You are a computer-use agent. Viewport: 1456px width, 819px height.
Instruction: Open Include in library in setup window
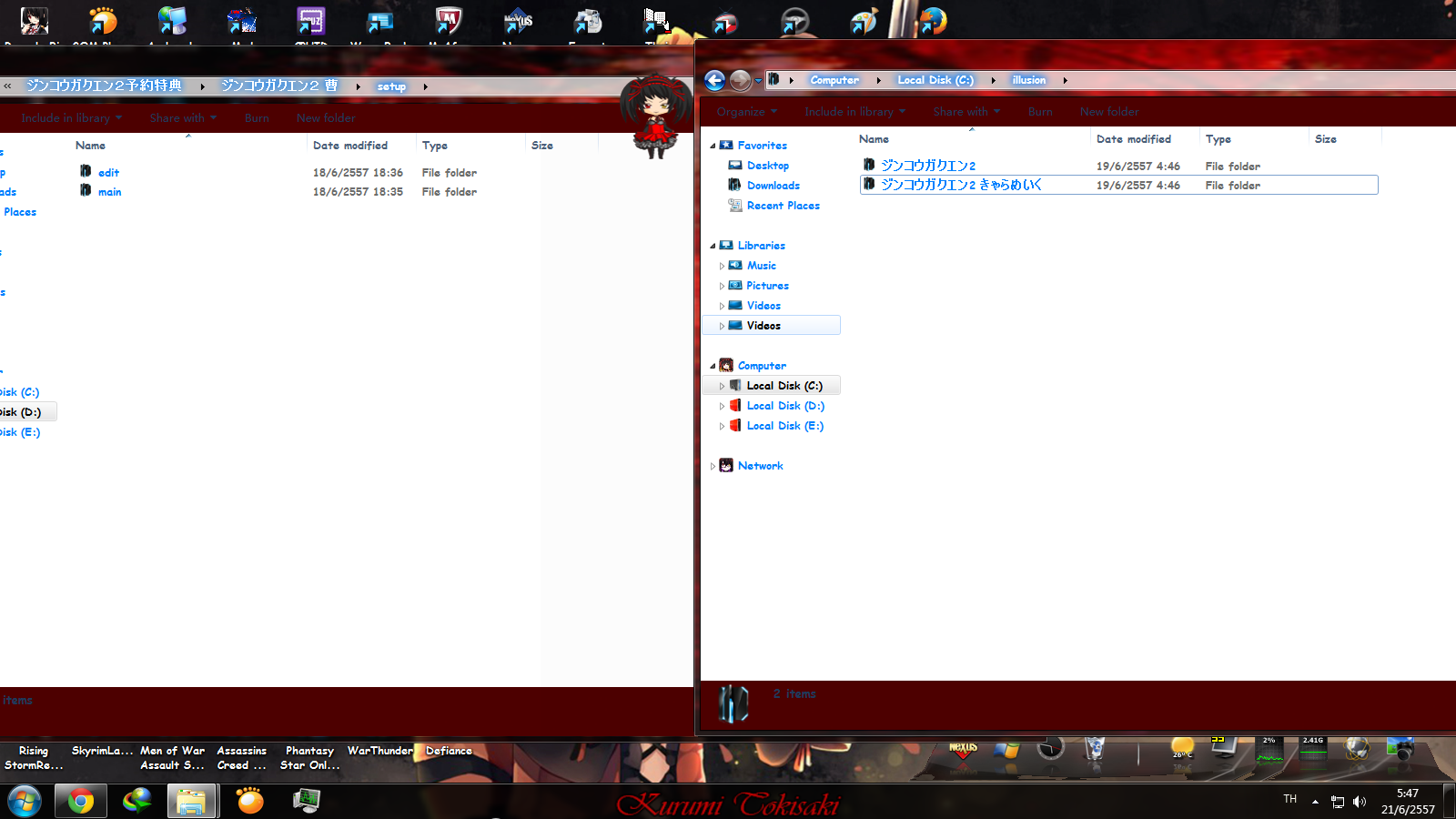tap(72, 118)
